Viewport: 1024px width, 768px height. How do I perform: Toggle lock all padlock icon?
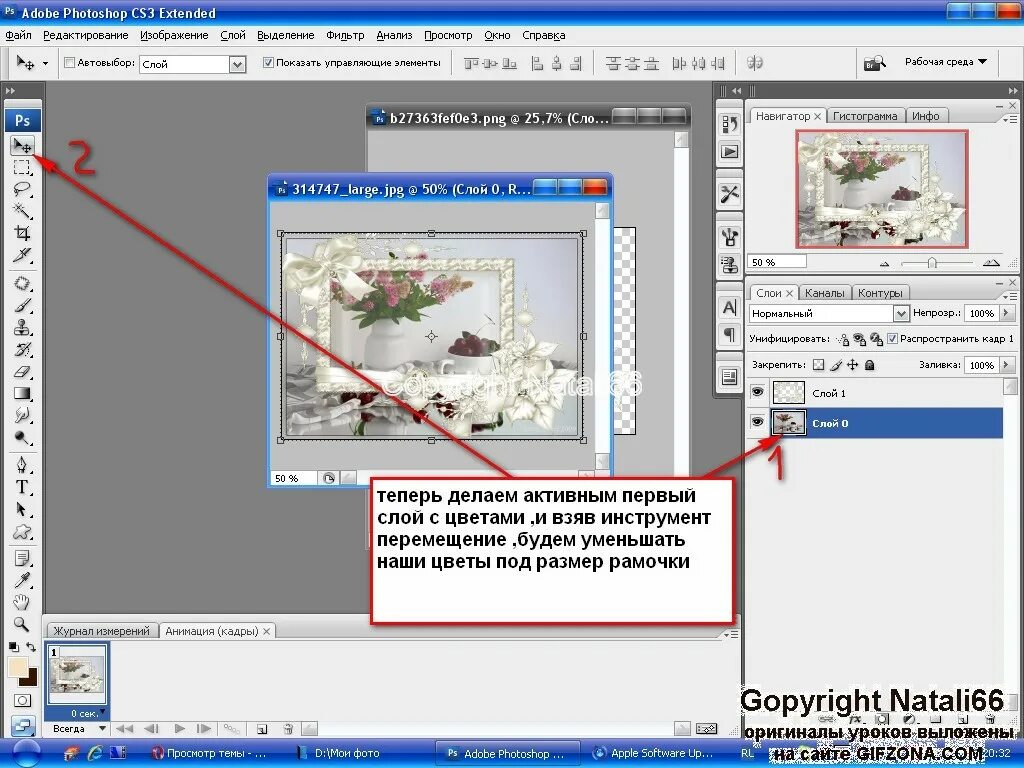click(869, 365)
